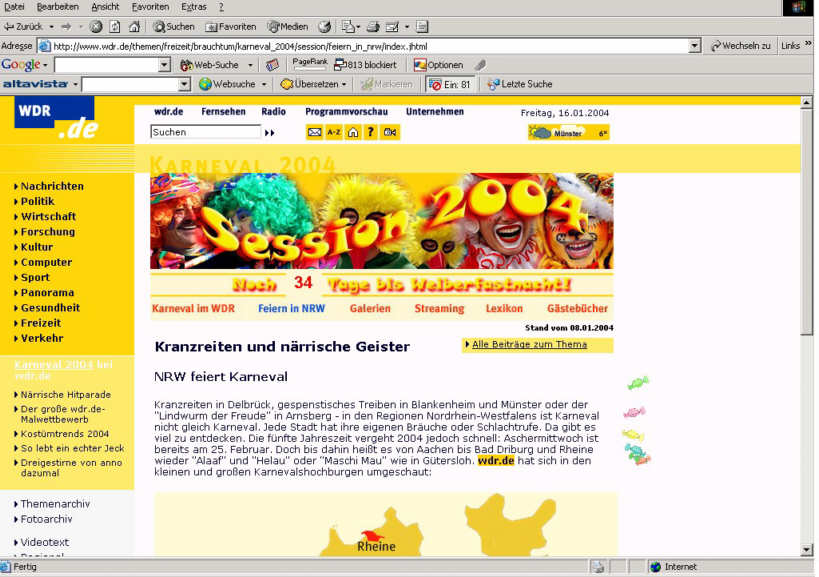Open browsing history (Verlauf) icon
Image resolution: width=819 pixels, height=577 pixels.
click(324, 27)
